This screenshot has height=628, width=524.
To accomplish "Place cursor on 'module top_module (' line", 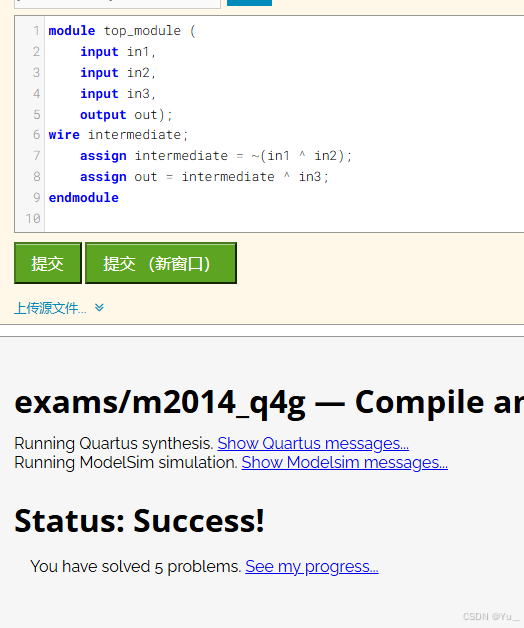I will click(x=122, y=31).
